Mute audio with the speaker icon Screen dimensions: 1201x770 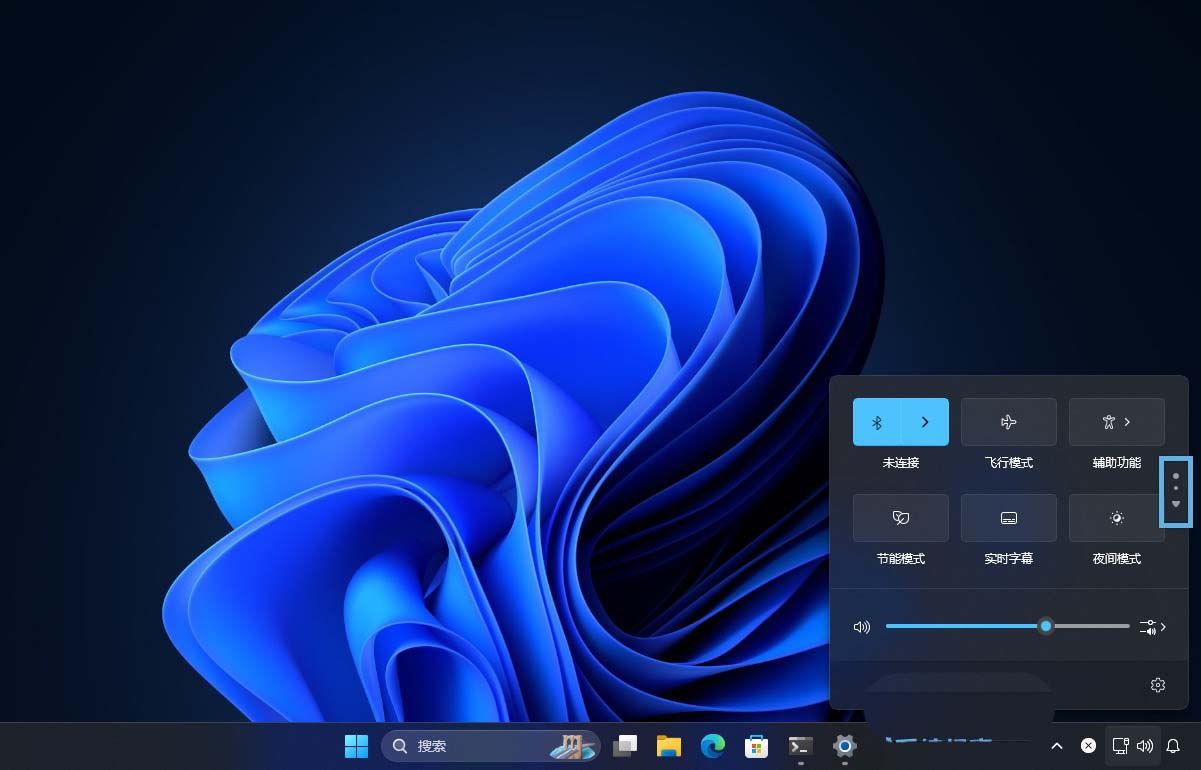point(861,626)
